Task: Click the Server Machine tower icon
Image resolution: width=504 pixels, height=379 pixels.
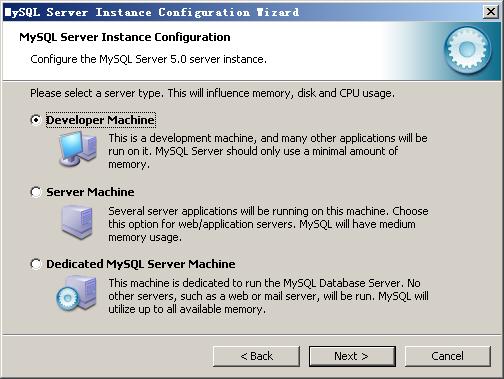Action: (77, 222)
